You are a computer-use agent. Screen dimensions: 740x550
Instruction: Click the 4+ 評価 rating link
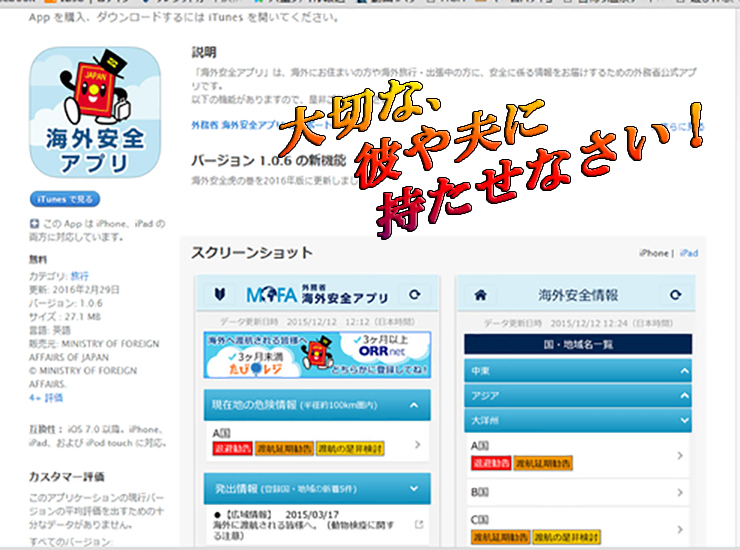[46, 398]
